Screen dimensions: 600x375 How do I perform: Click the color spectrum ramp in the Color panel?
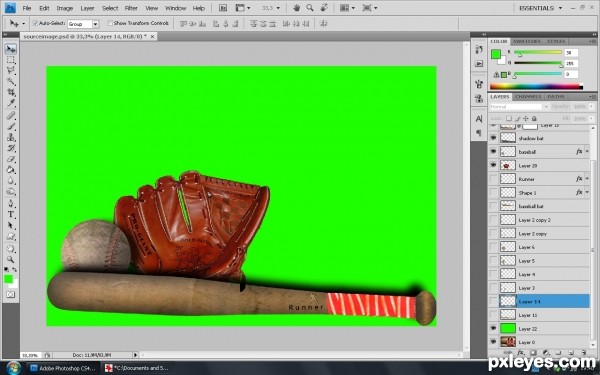pos(536,86)
